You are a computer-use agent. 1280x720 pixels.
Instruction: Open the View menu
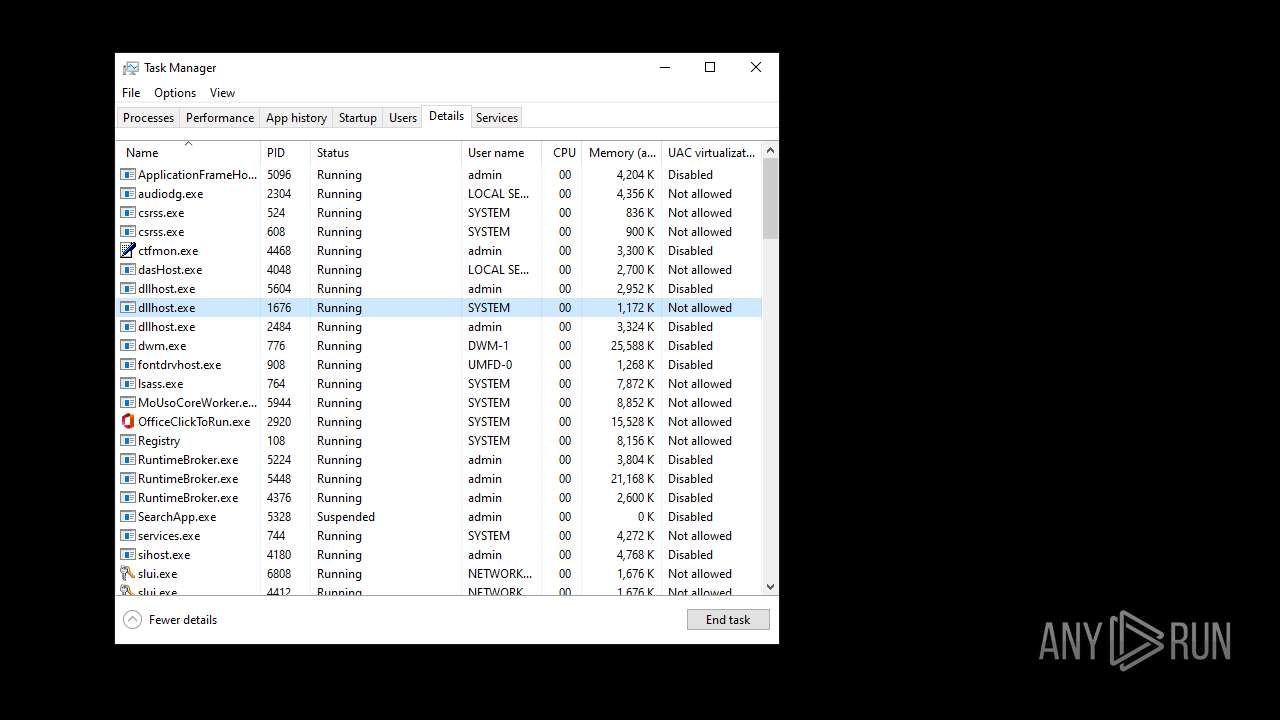(x=222, y=93)
